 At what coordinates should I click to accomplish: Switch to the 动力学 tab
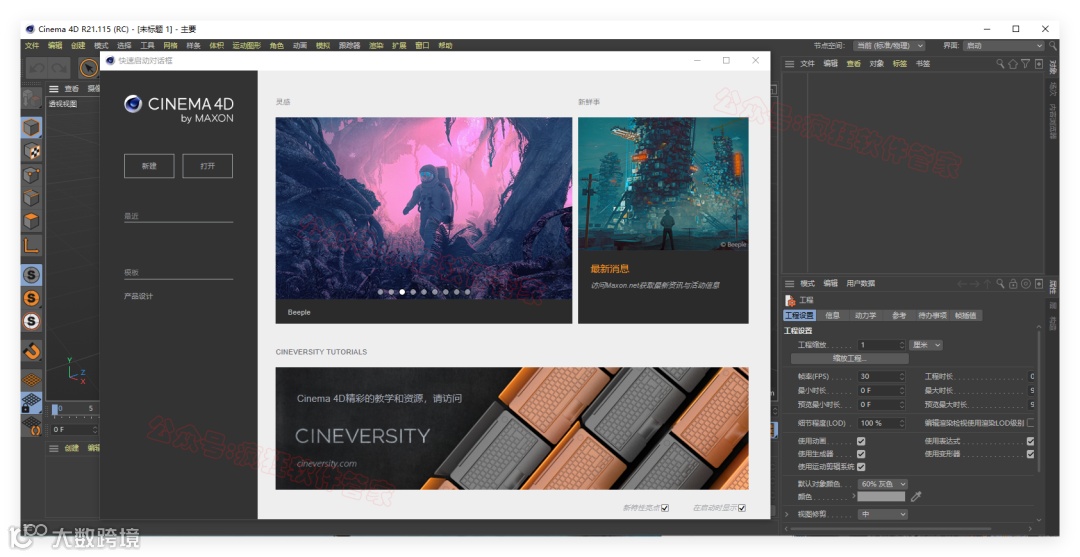(x=865, y=315)
